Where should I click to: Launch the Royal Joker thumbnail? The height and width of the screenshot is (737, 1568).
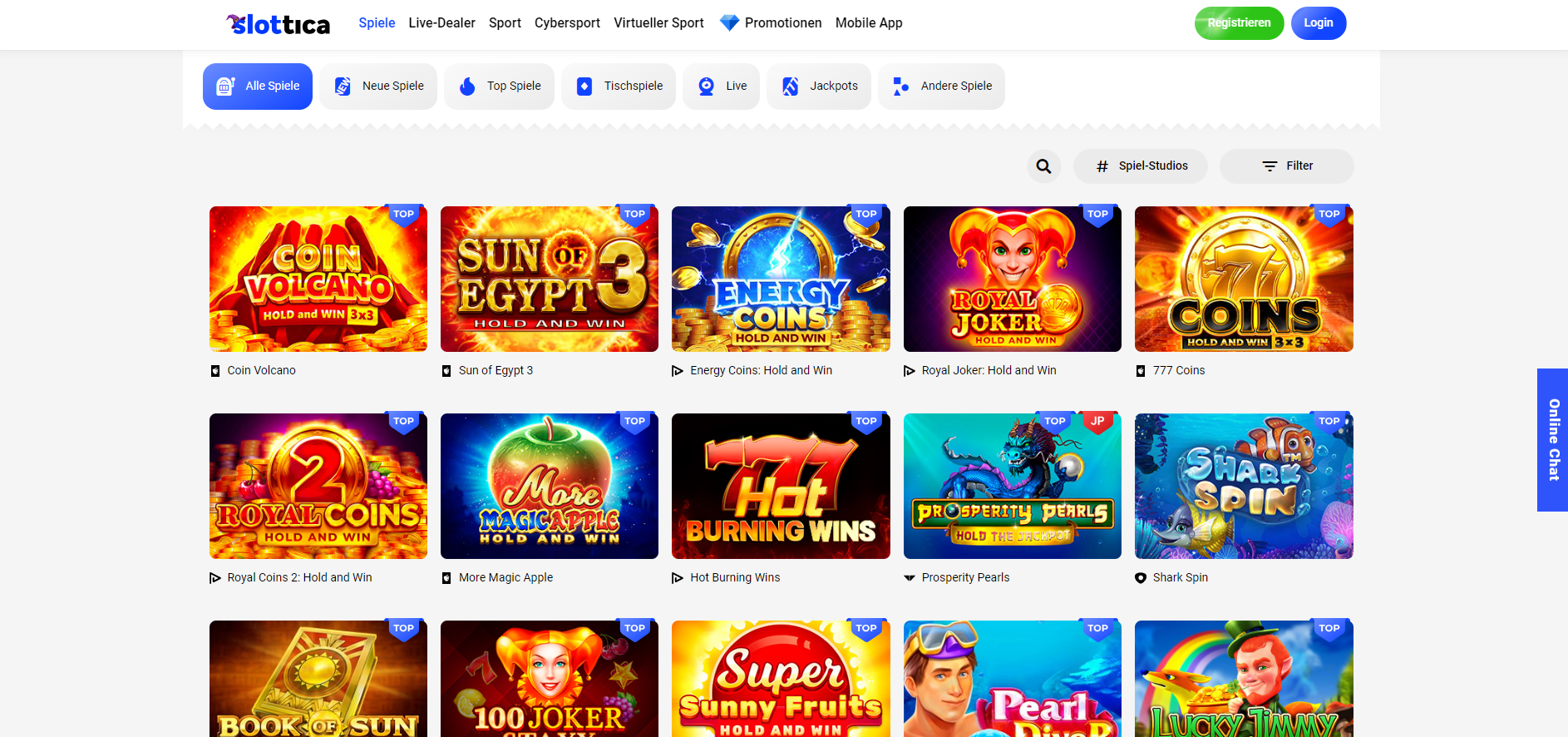click(x=1013, y=279)
